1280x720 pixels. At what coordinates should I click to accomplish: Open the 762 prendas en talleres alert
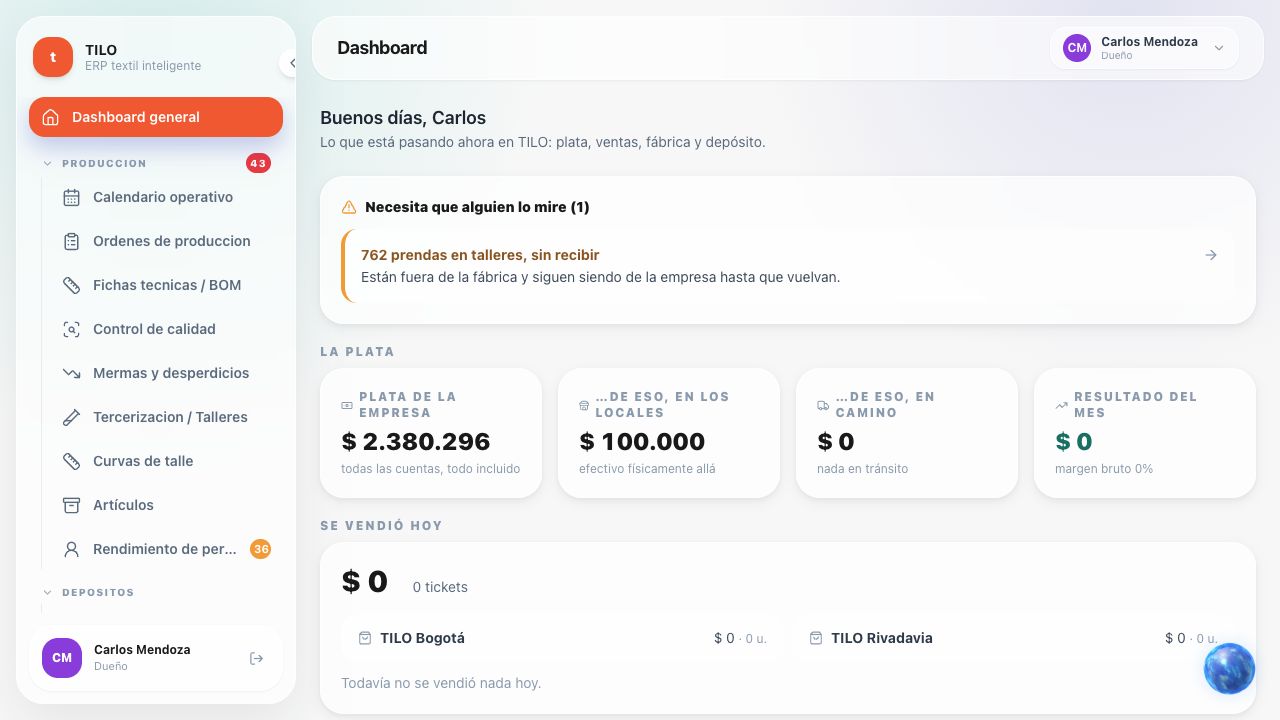788,266
